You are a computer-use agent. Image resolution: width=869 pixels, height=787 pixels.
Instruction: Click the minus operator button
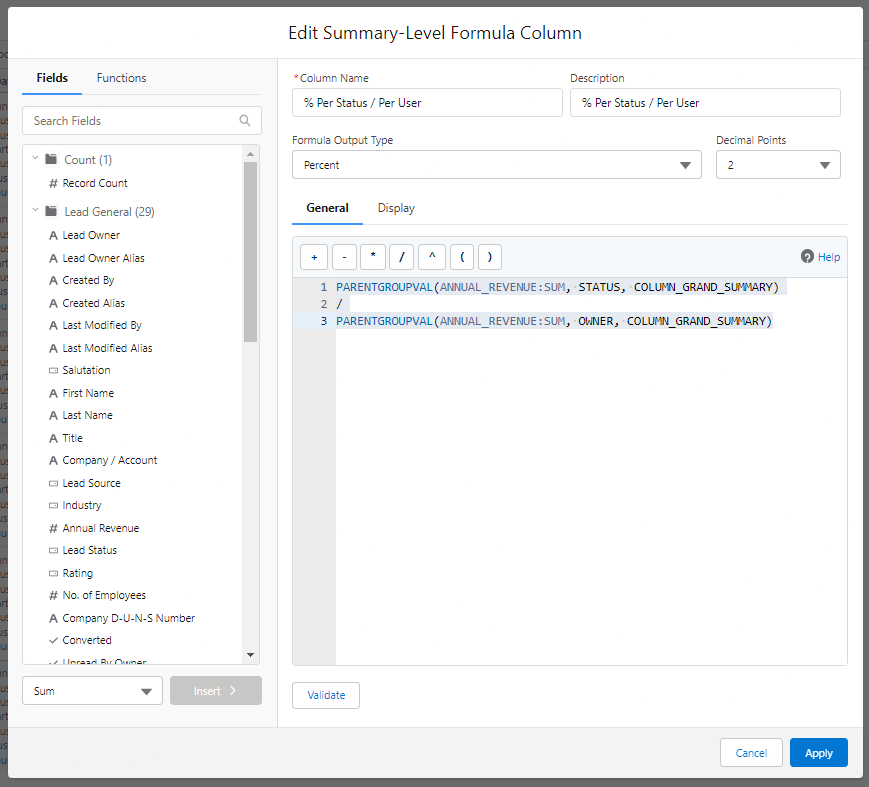[x=344, y=257]
